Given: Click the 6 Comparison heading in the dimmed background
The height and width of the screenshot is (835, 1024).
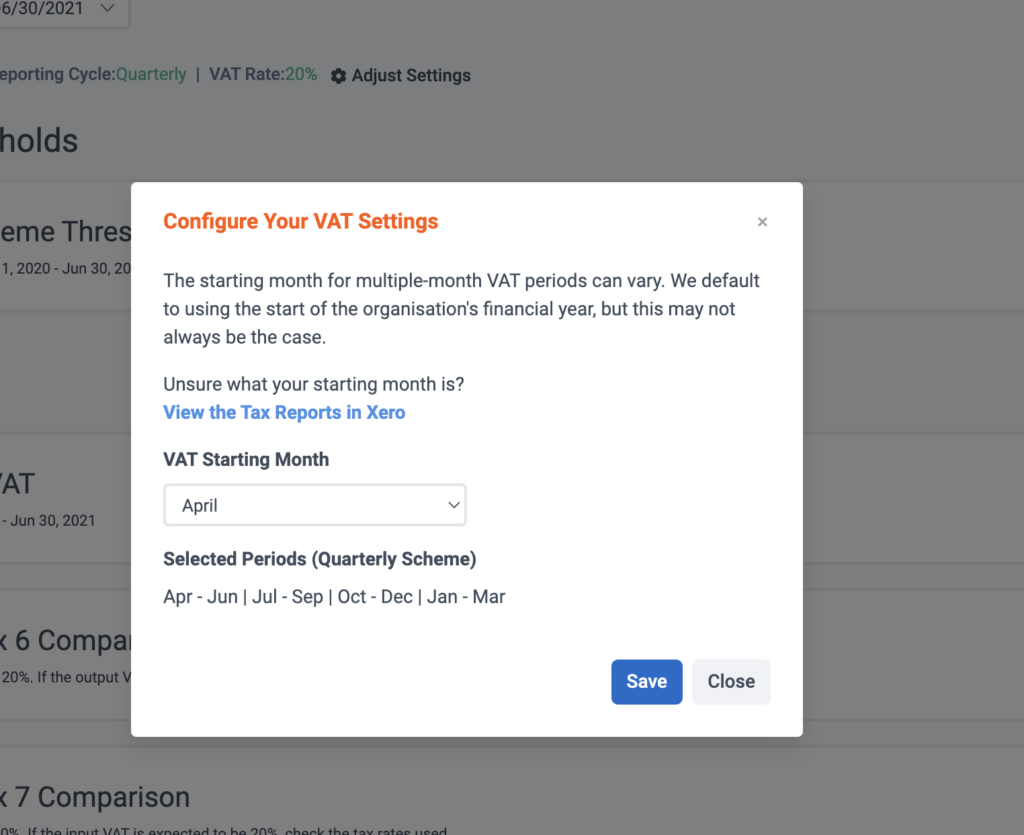Looking at the screenshot, I should click(65, 640).
